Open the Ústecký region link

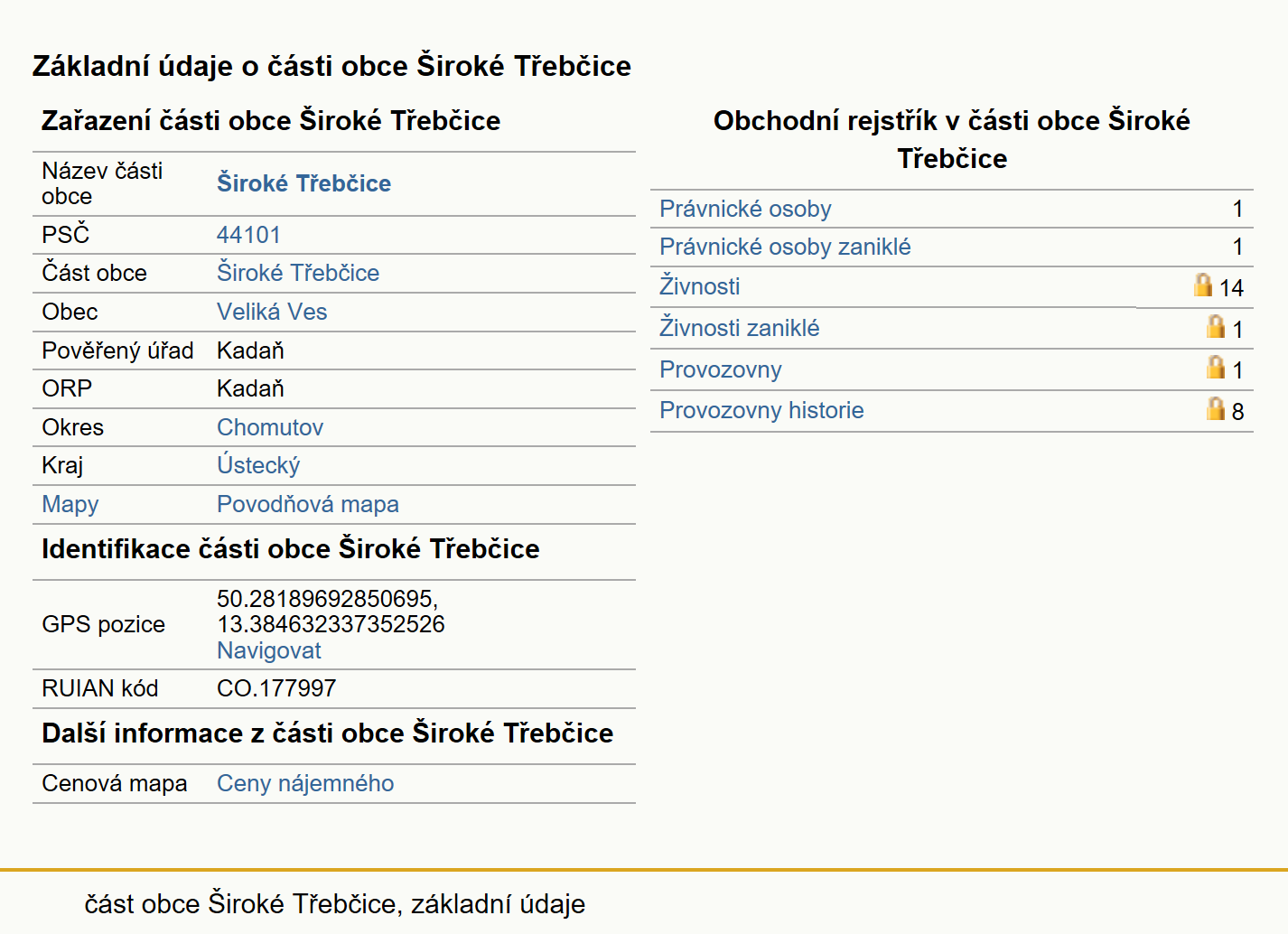258,465
